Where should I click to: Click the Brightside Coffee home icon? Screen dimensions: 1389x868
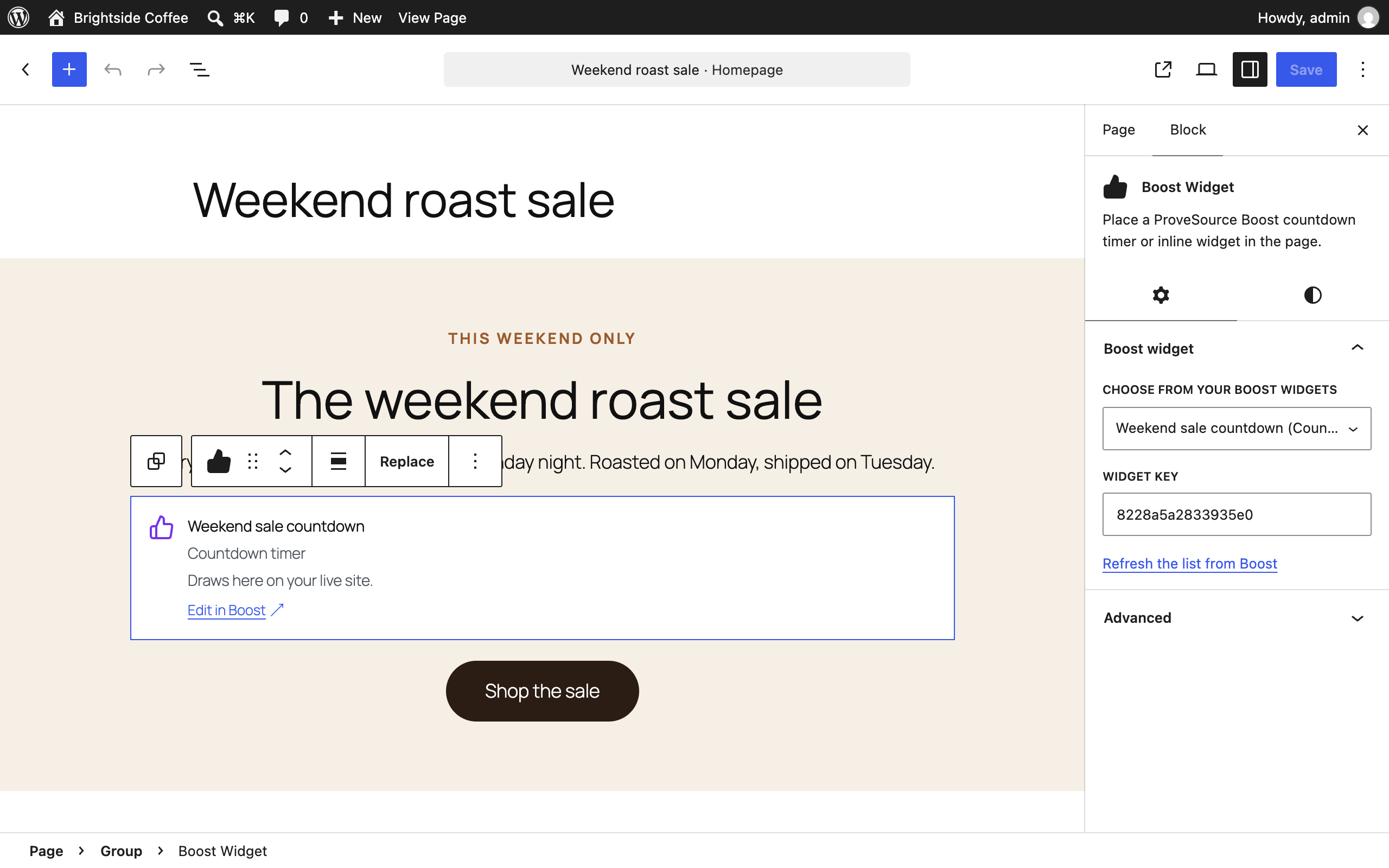click(x=56, y=17)
